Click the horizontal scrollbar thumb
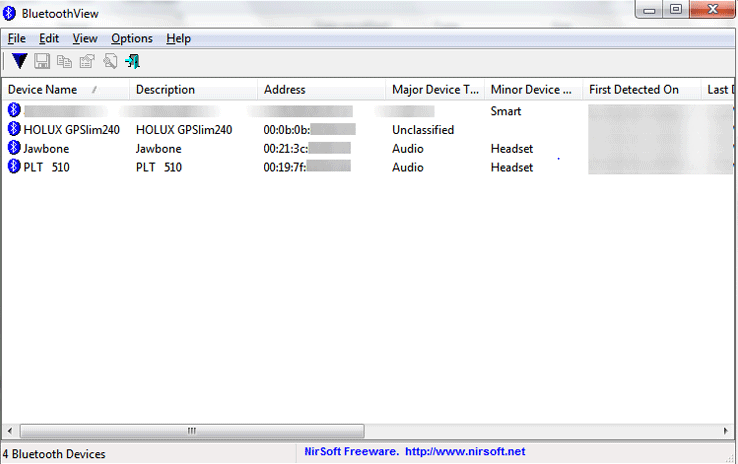 click(x=190, y=430)
